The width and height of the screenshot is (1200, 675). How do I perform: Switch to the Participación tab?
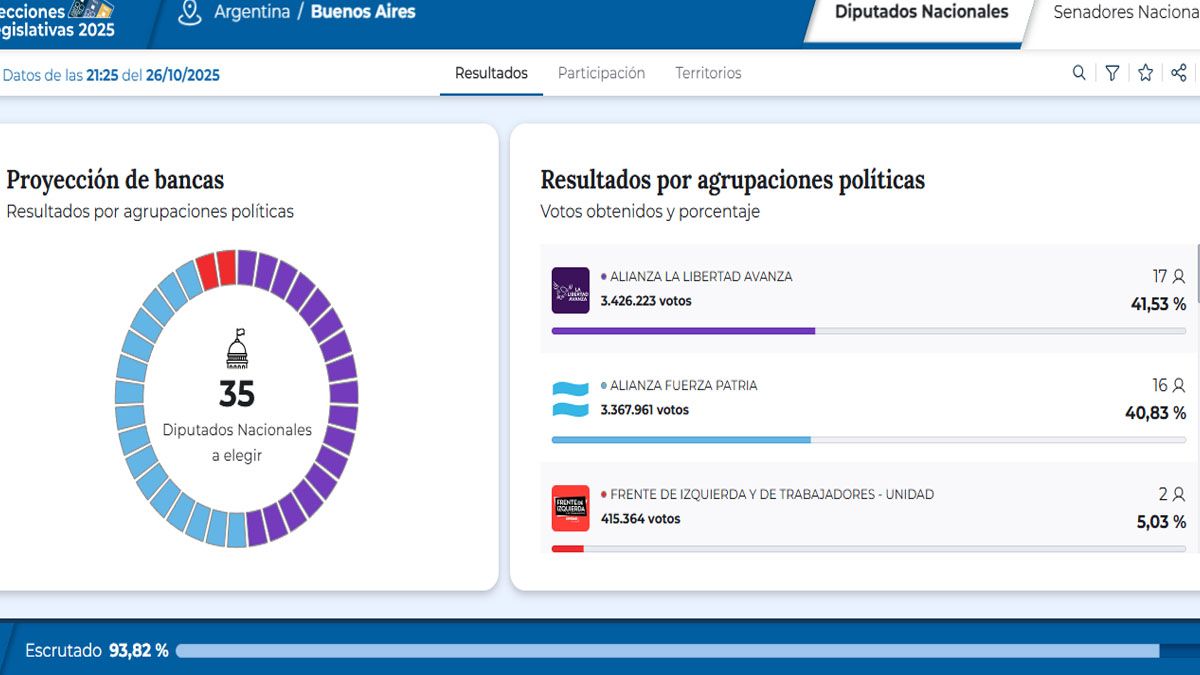click(x=601, y=73)
